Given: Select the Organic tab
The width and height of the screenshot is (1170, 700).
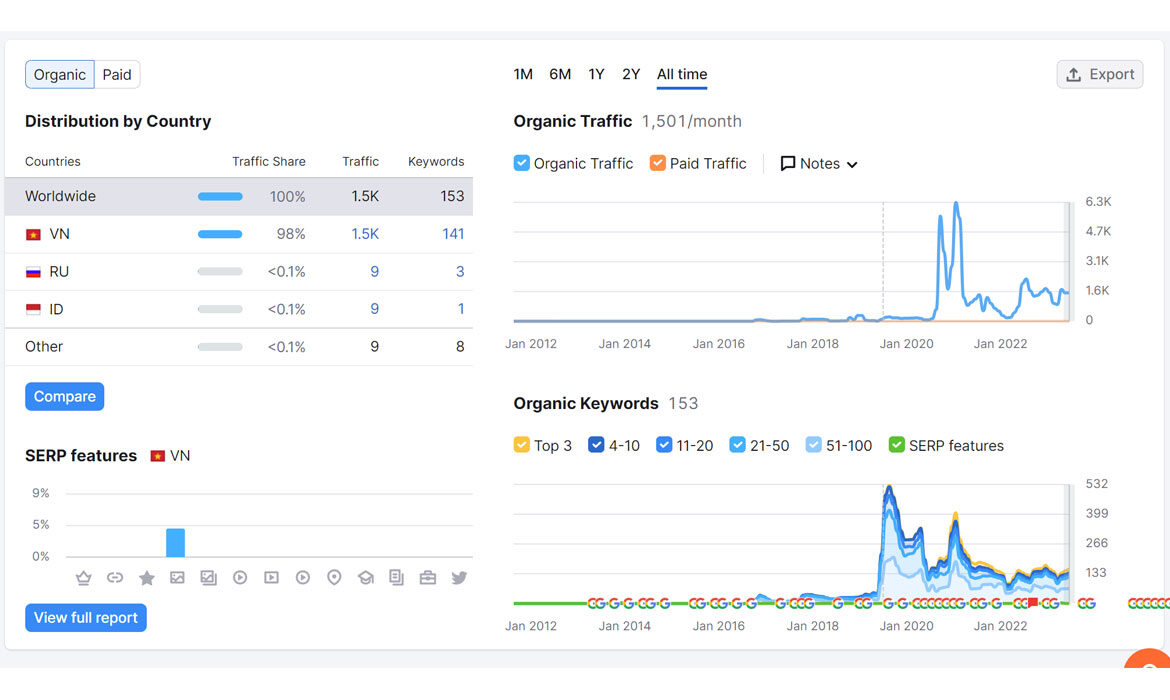Looking at the screenshot, I should pyautogui.click(x=60, y=75).
